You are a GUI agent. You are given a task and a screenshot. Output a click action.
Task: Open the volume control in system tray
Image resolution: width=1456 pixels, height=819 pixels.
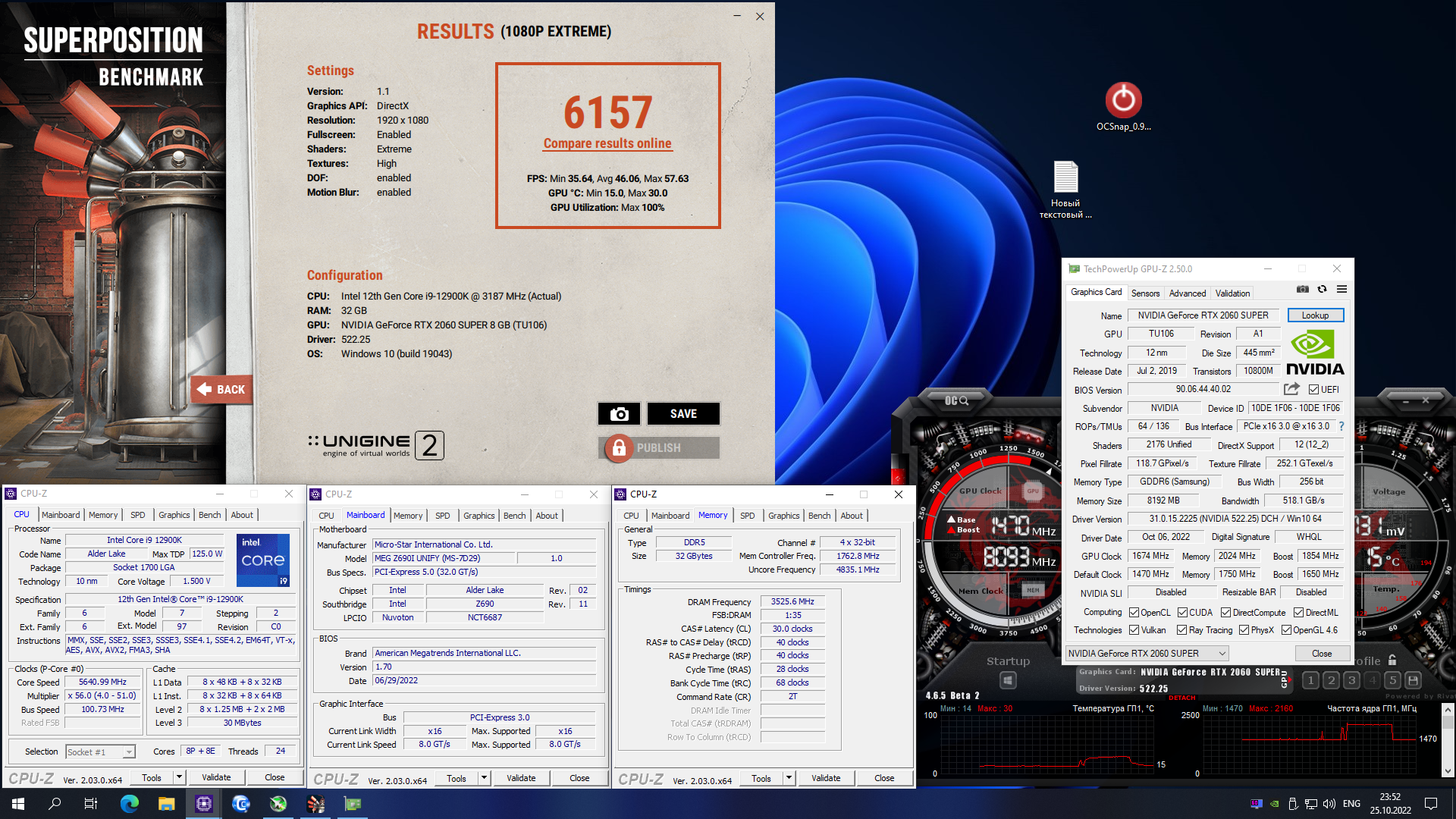pyautogui.click(x=1329, y=804)
